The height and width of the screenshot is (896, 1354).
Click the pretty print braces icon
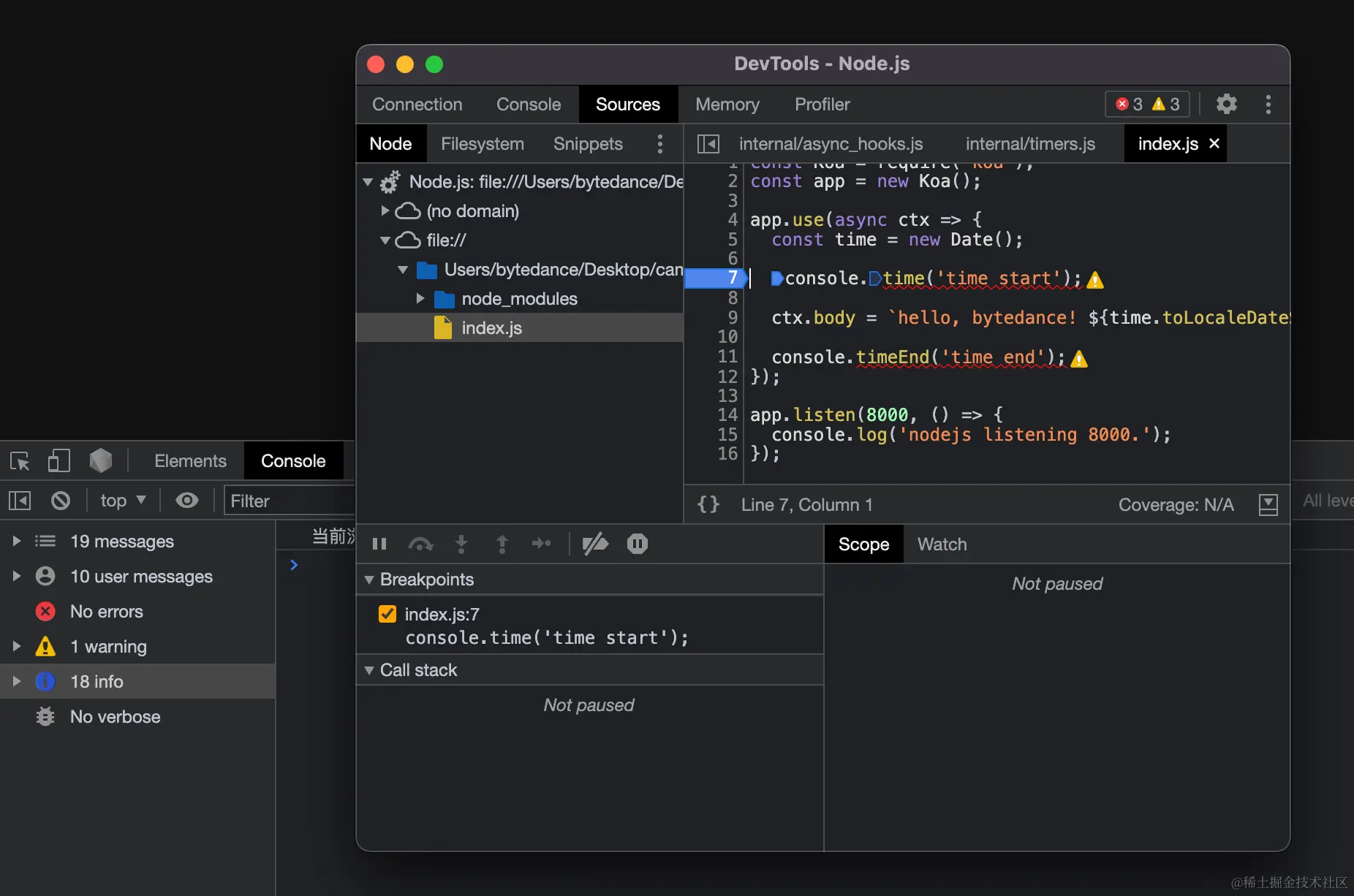point(708,504)
